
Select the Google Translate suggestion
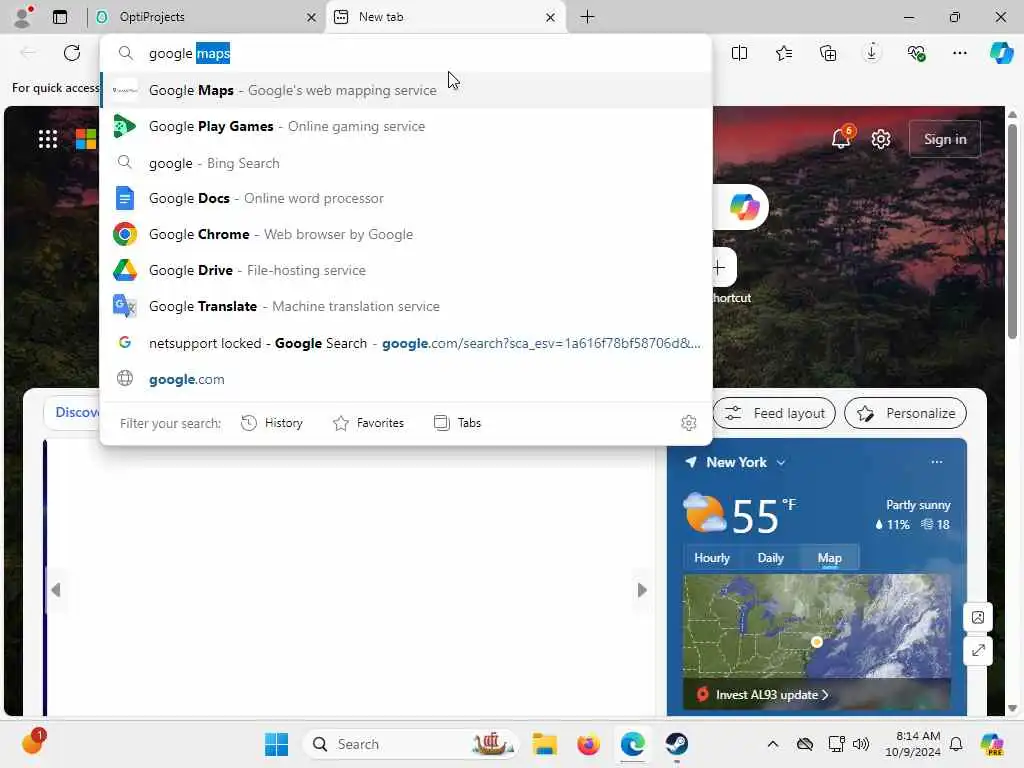tap(406, 306)
